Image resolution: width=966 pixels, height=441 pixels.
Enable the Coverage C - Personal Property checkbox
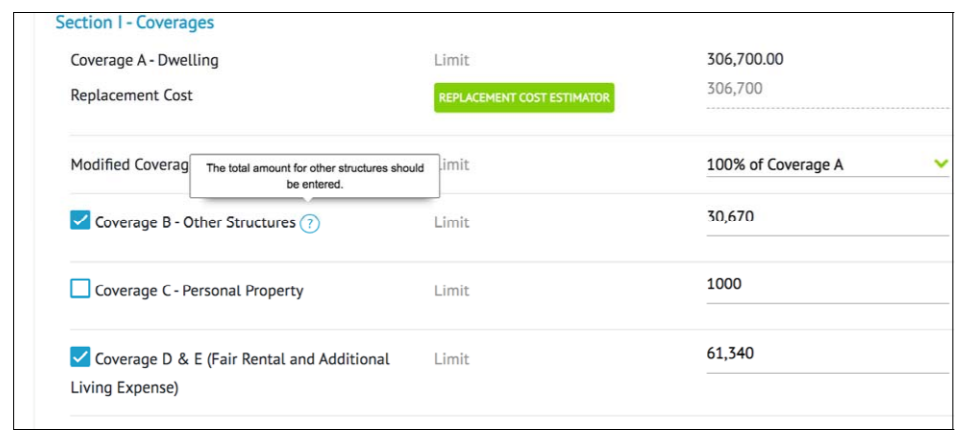80,288
